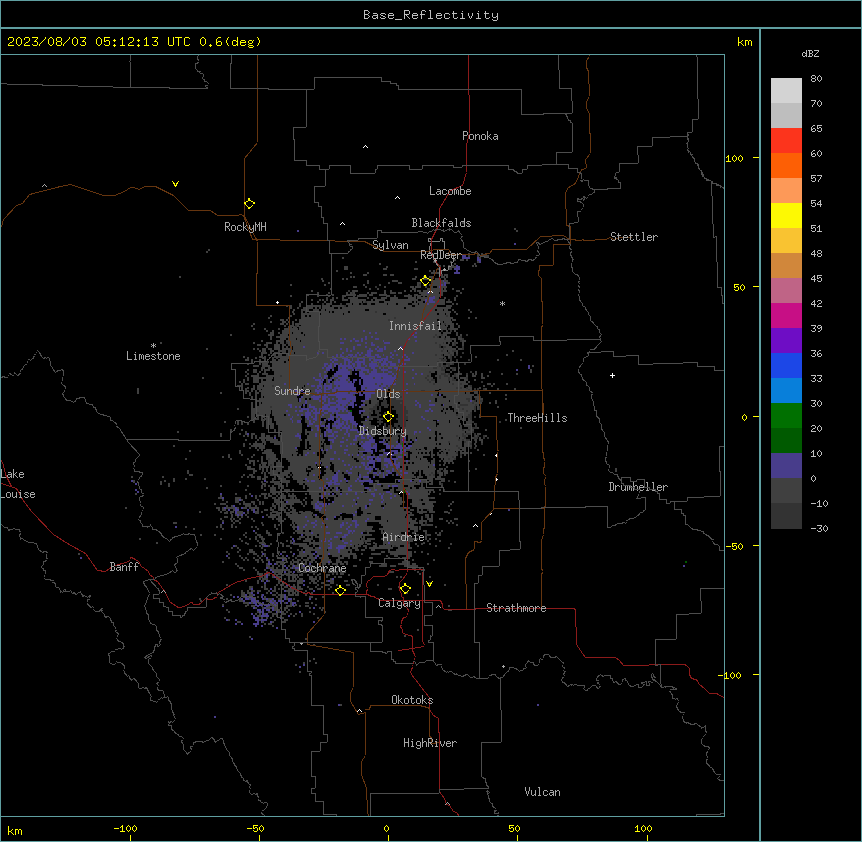Click the Strathmore city label
862x842 pixels.
click(516, 608)
